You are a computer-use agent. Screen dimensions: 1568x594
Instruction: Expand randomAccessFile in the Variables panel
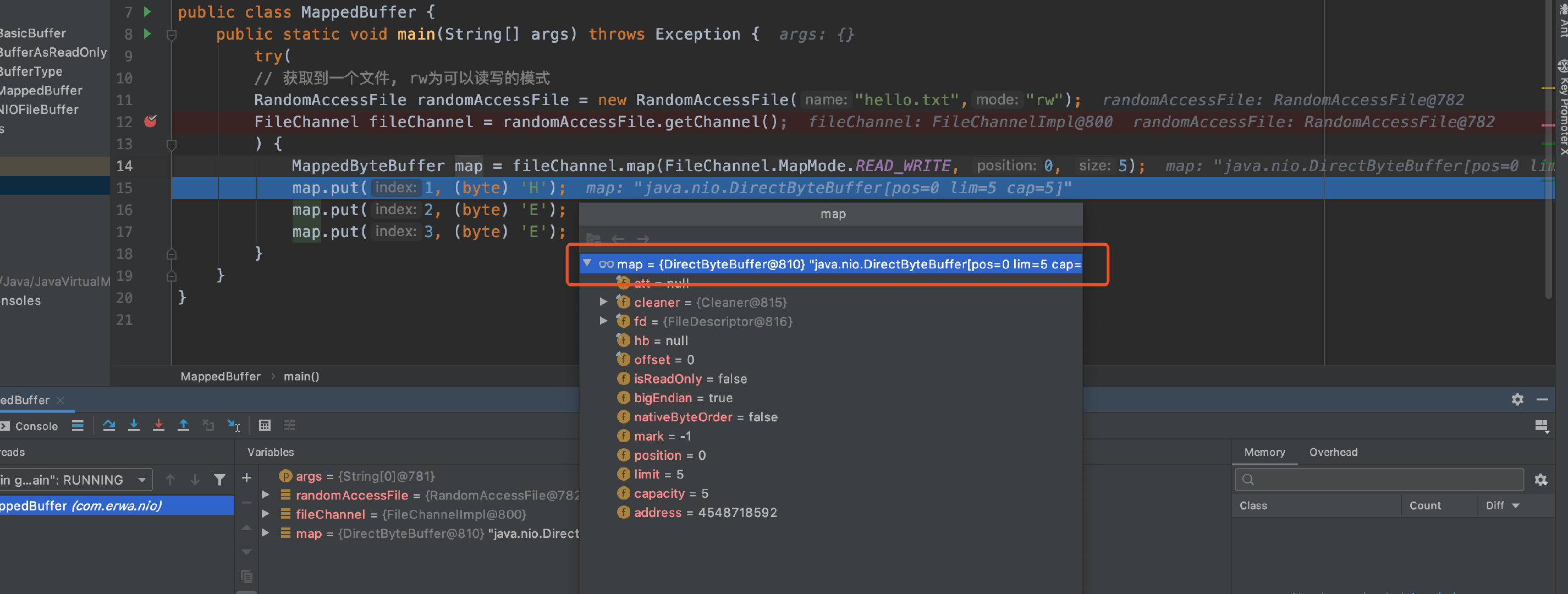[x=266, y=494]
